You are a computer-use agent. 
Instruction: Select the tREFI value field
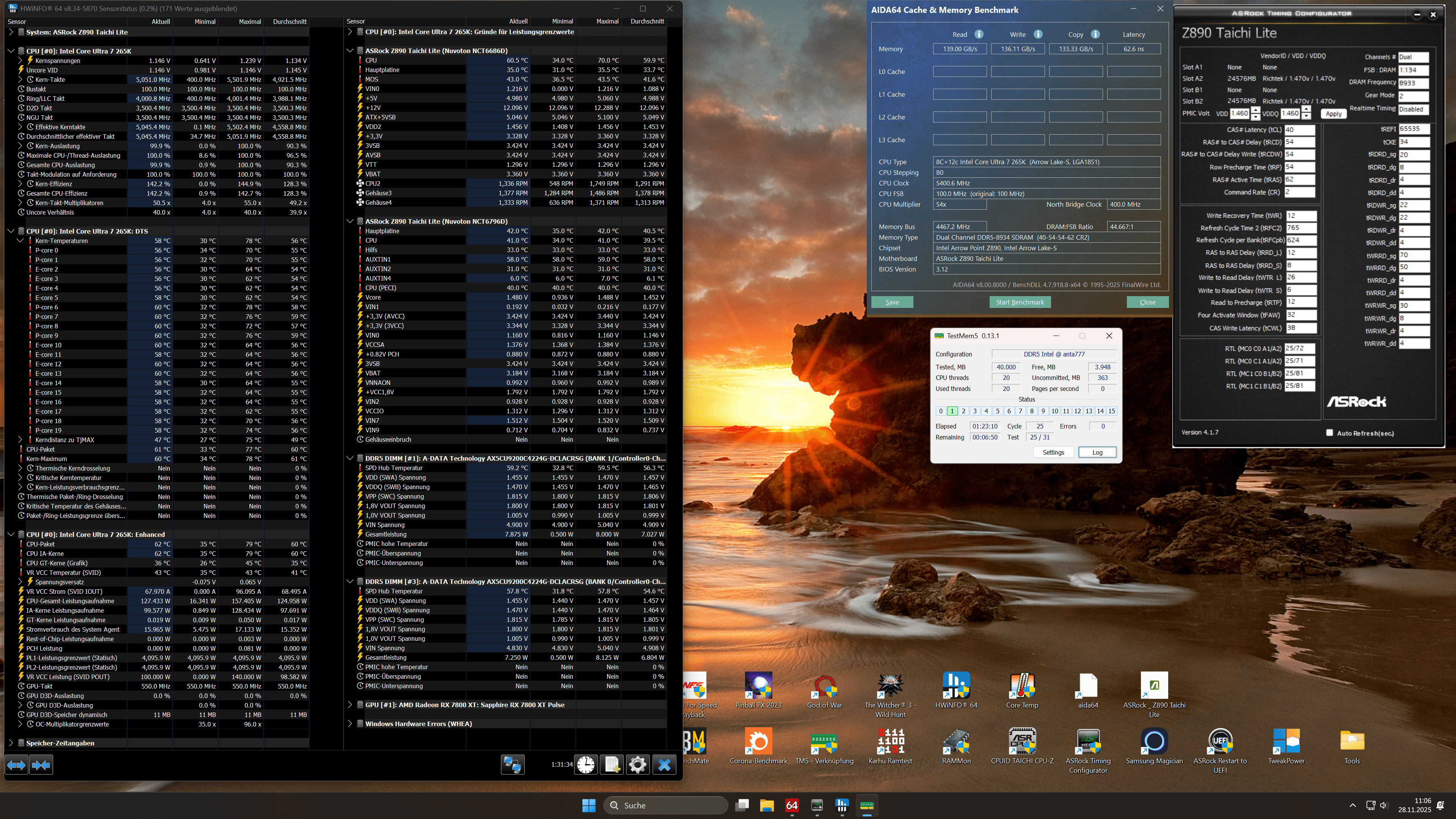tap(1414, 129)
